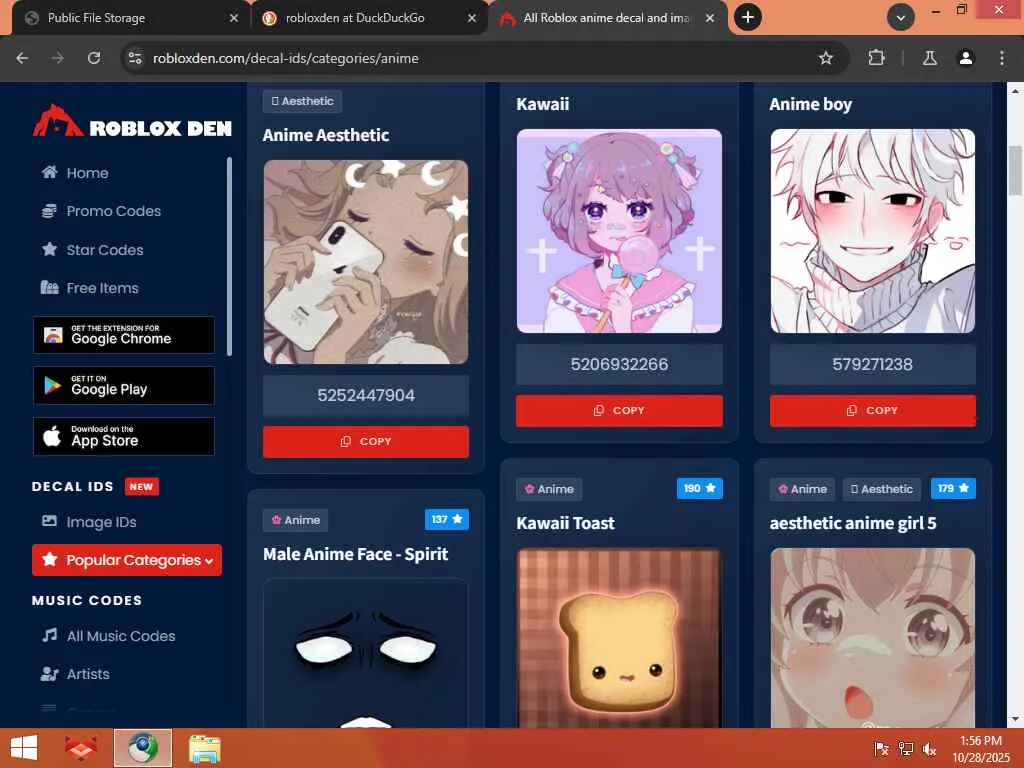Viewport: 1024px width, 768px height.
Task: Click Anime tag on aesthetic anime girl 5
Action: click(x=803, y=489)
